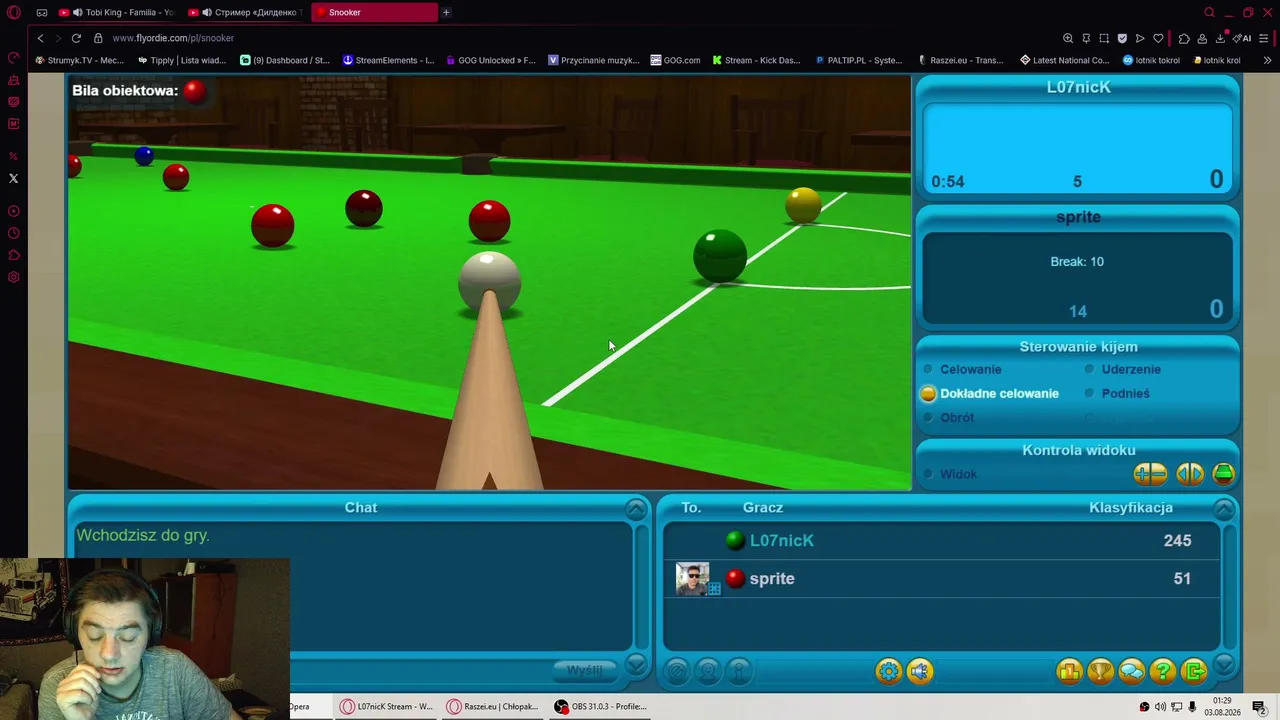Viewport: 1280px width, 720px height.
Task: Click the blue ball on the table
Action: click(144, 155)
